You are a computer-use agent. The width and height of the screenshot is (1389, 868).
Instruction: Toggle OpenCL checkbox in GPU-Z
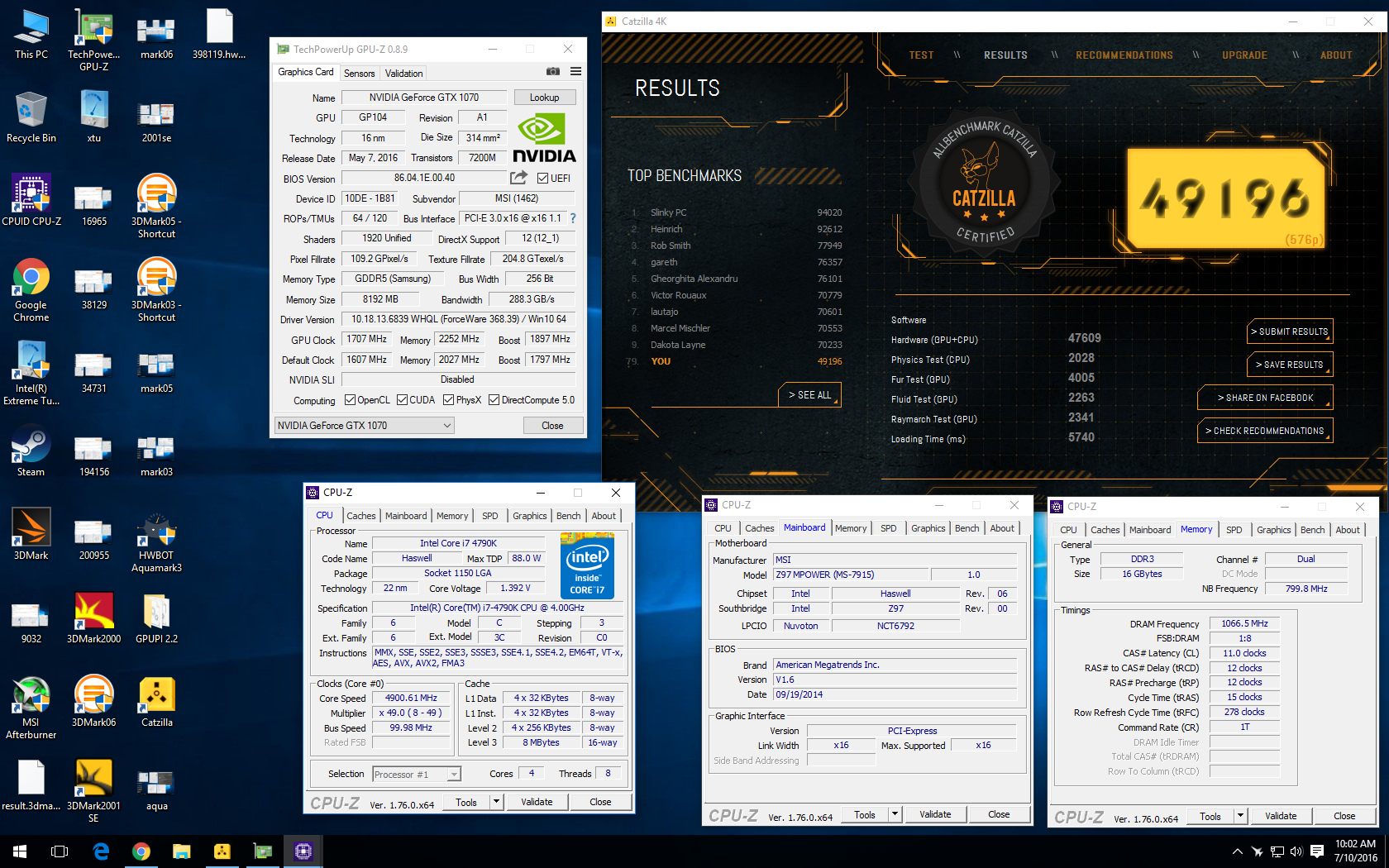pyautogui.click(x=350, y=400)
